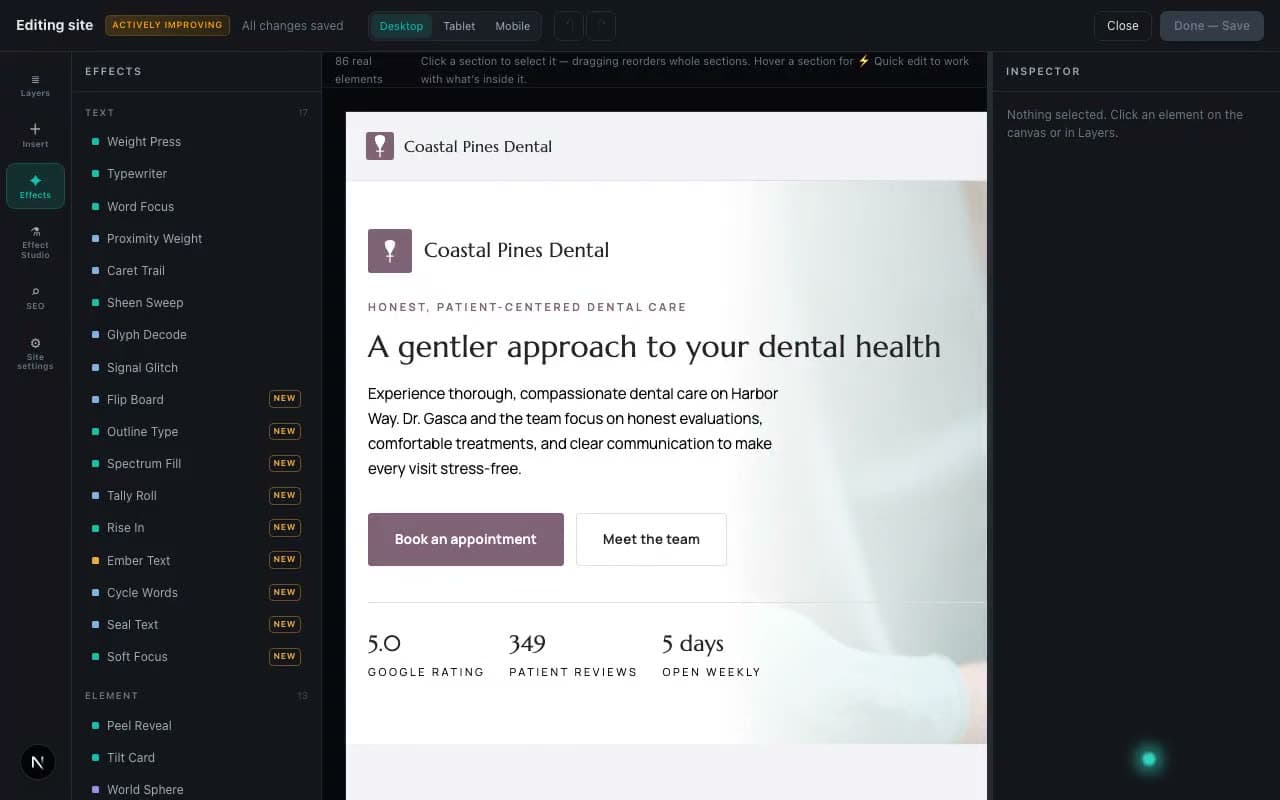
Task: Open the SEO panel from the sidebar
Action: click(35, 298)
